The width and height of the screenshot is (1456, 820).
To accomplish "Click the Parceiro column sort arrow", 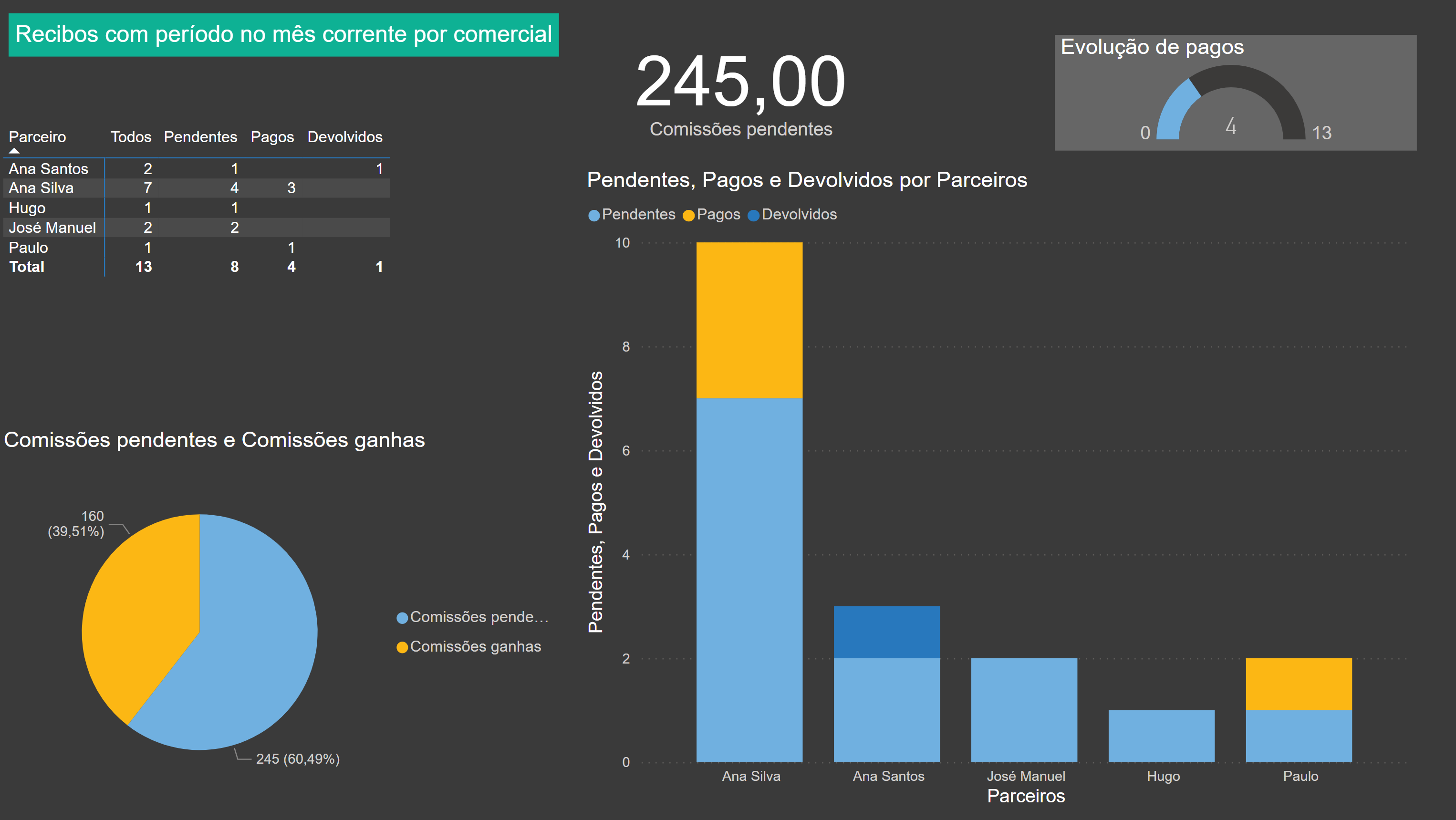I will click(14, 151).
